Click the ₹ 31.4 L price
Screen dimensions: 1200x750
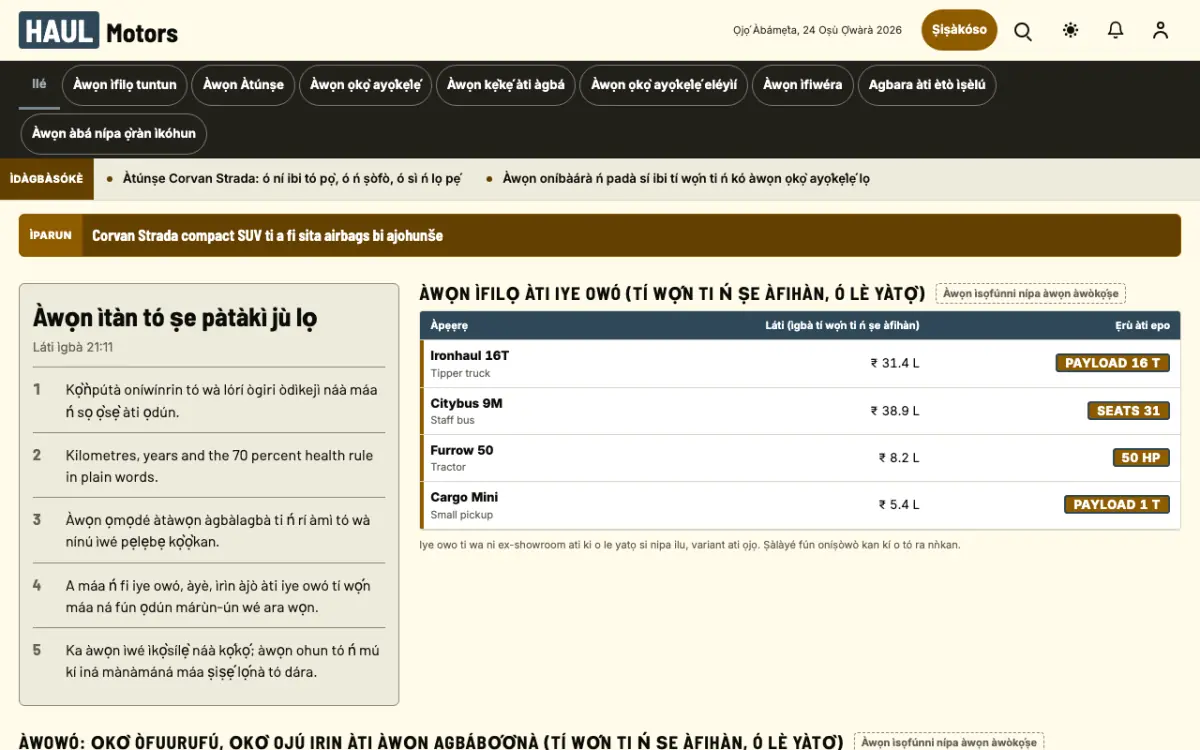tap(895, 363)
